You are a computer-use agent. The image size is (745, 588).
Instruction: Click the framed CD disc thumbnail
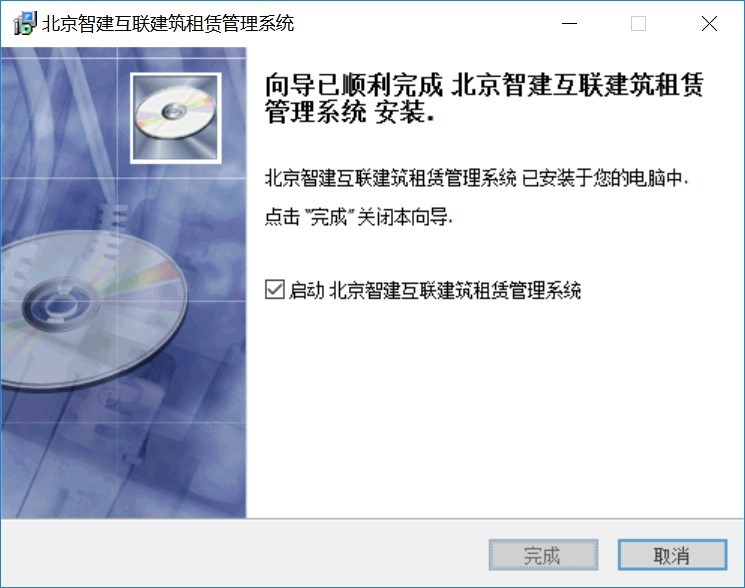click(x=176, y=118)
